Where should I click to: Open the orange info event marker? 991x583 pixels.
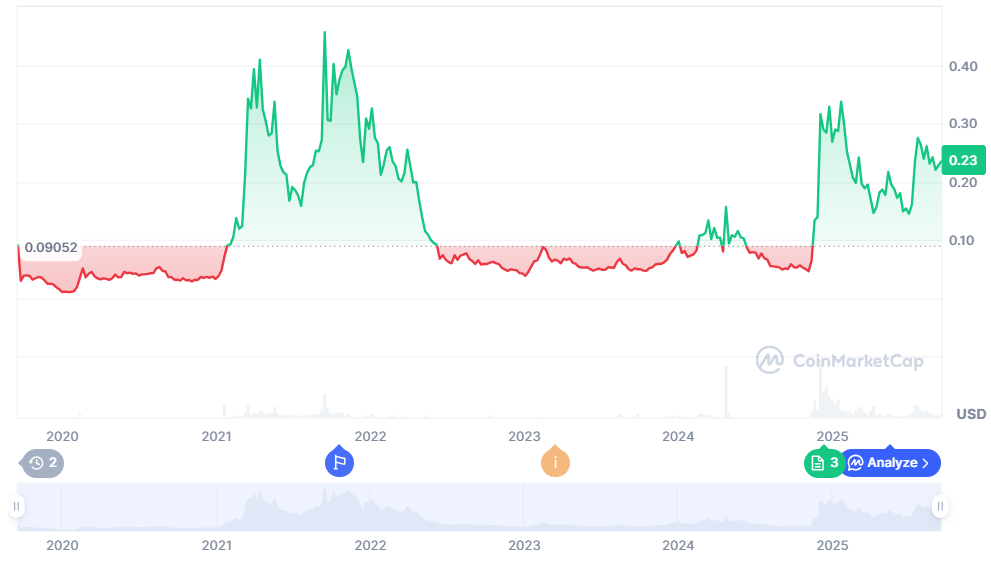pos(555,463)
